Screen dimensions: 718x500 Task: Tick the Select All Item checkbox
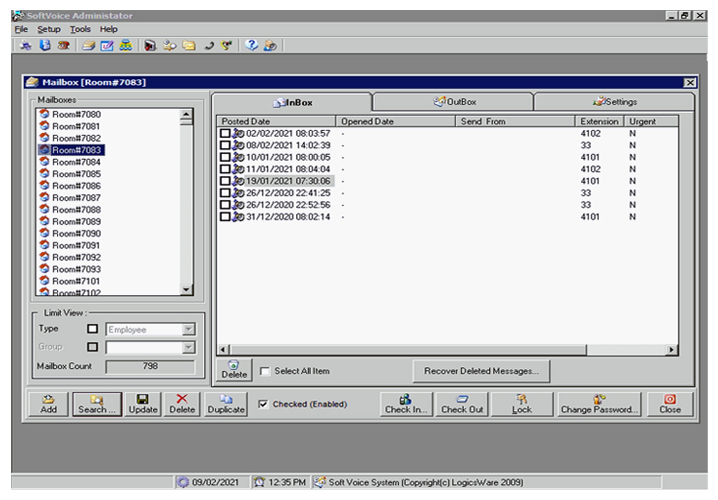[x=265, y=371]
